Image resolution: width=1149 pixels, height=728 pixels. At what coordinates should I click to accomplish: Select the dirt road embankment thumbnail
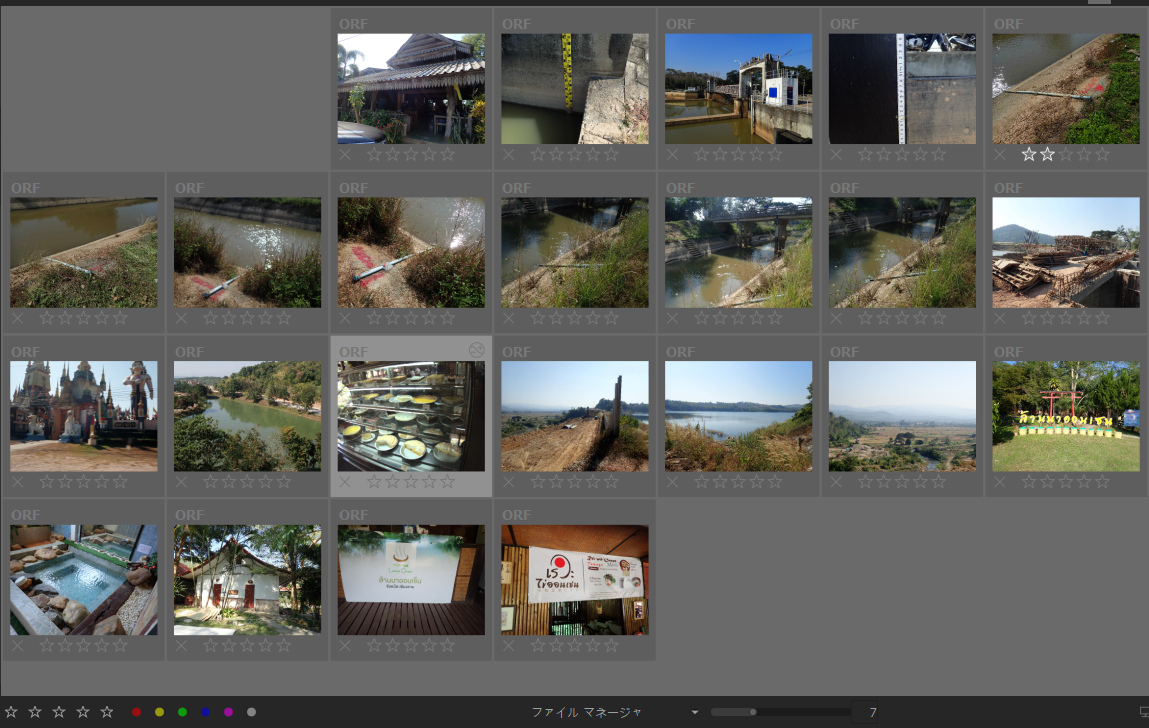[x=574, y=416]
